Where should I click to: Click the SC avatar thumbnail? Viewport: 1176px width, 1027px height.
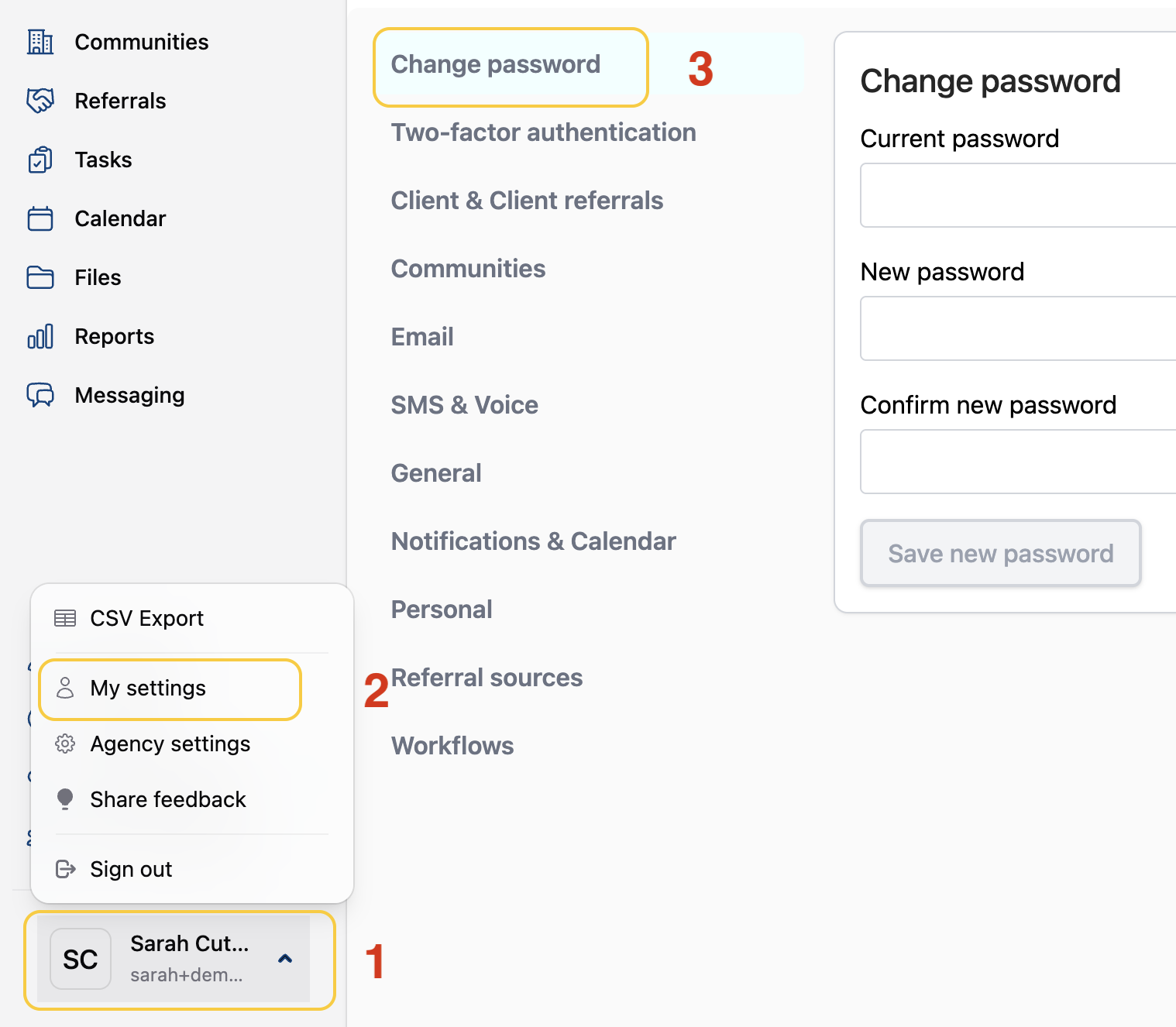point(81,959)
